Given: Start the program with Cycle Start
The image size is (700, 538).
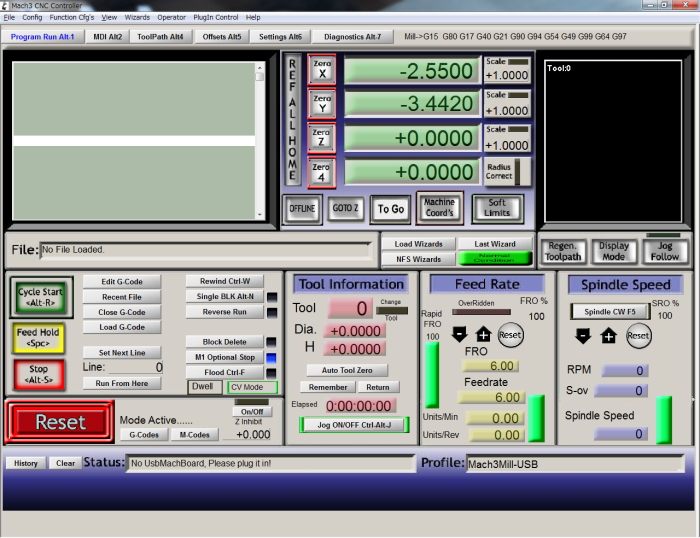Looking at the screenshot, I should tap(40, 297).
